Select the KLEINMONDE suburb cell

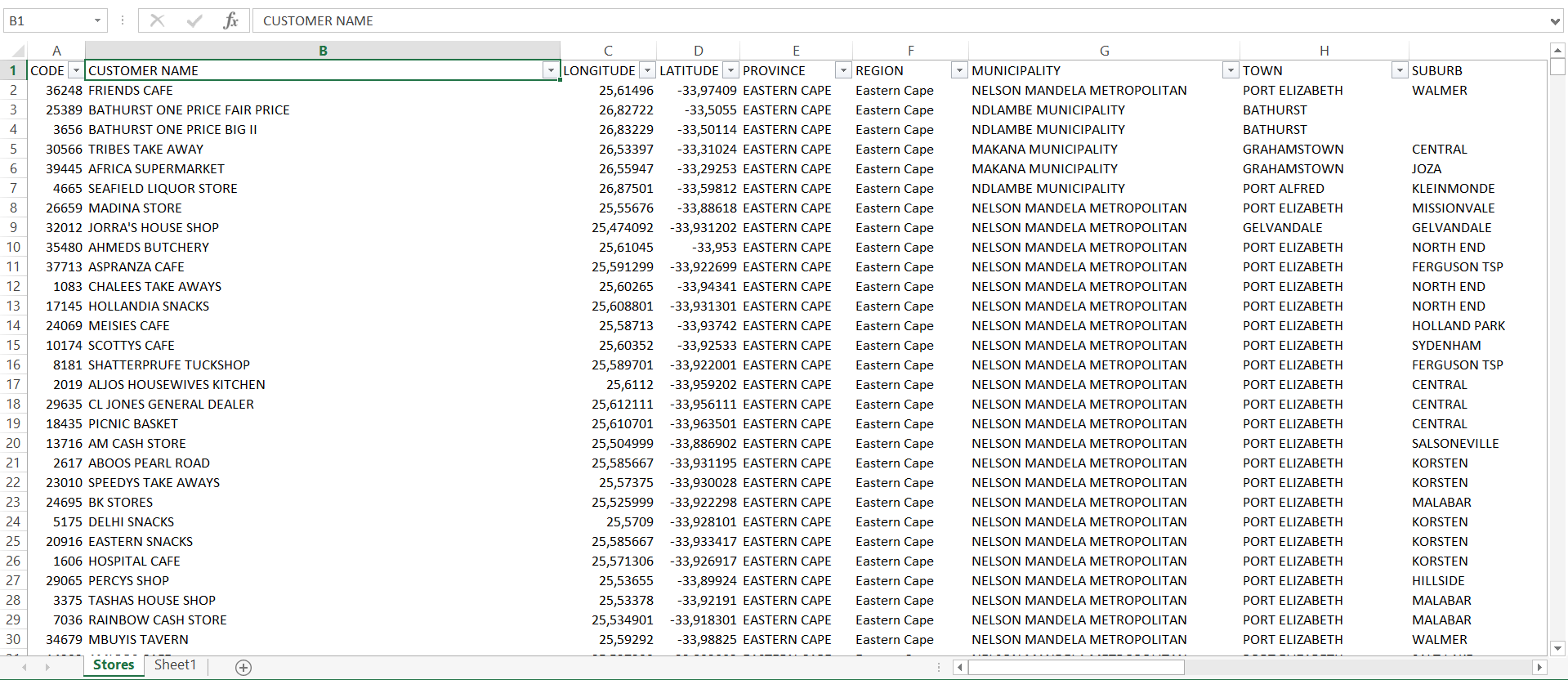coord(1478,189)
